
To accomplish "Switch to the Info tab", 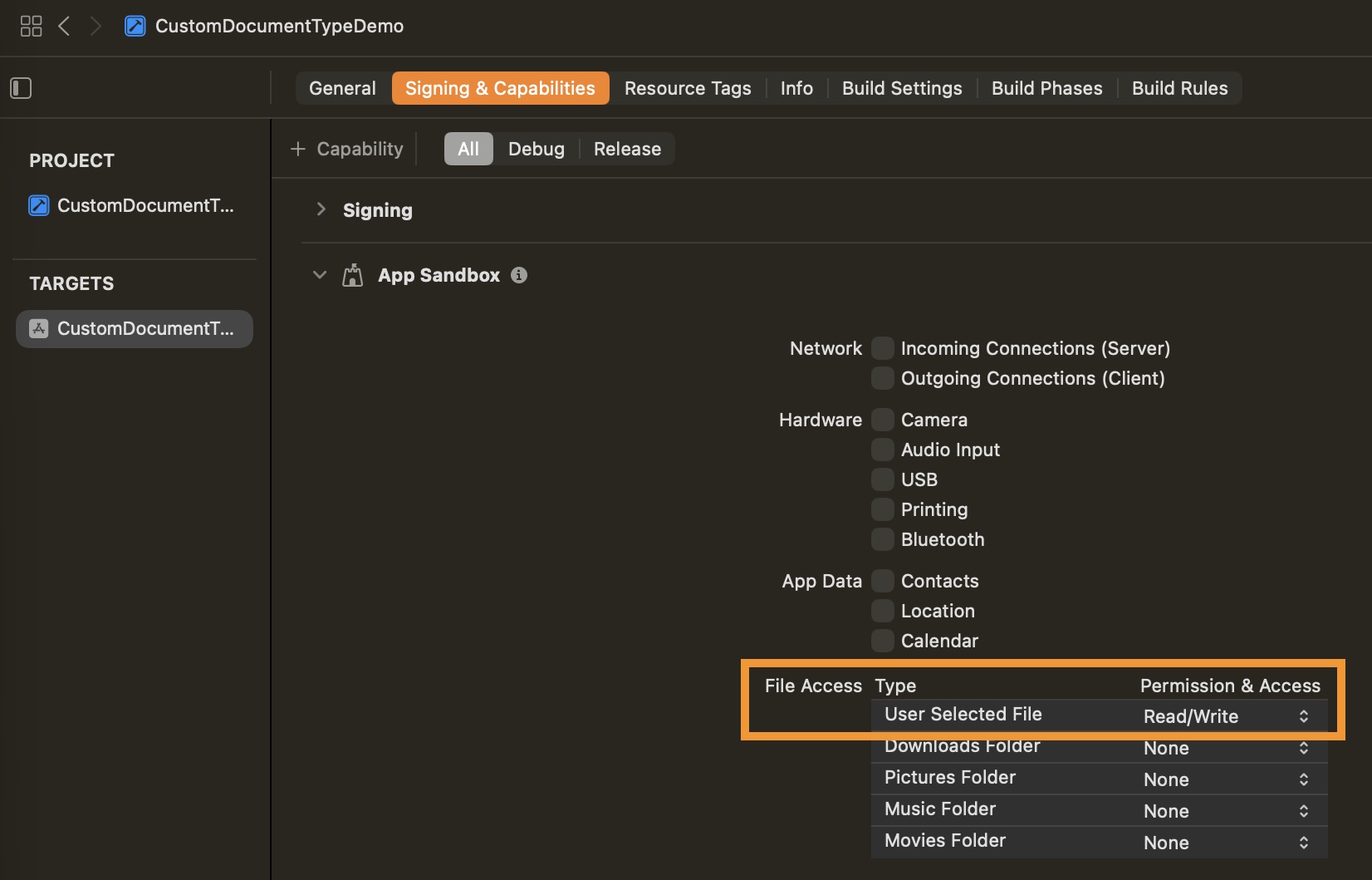I will [796, 88].
